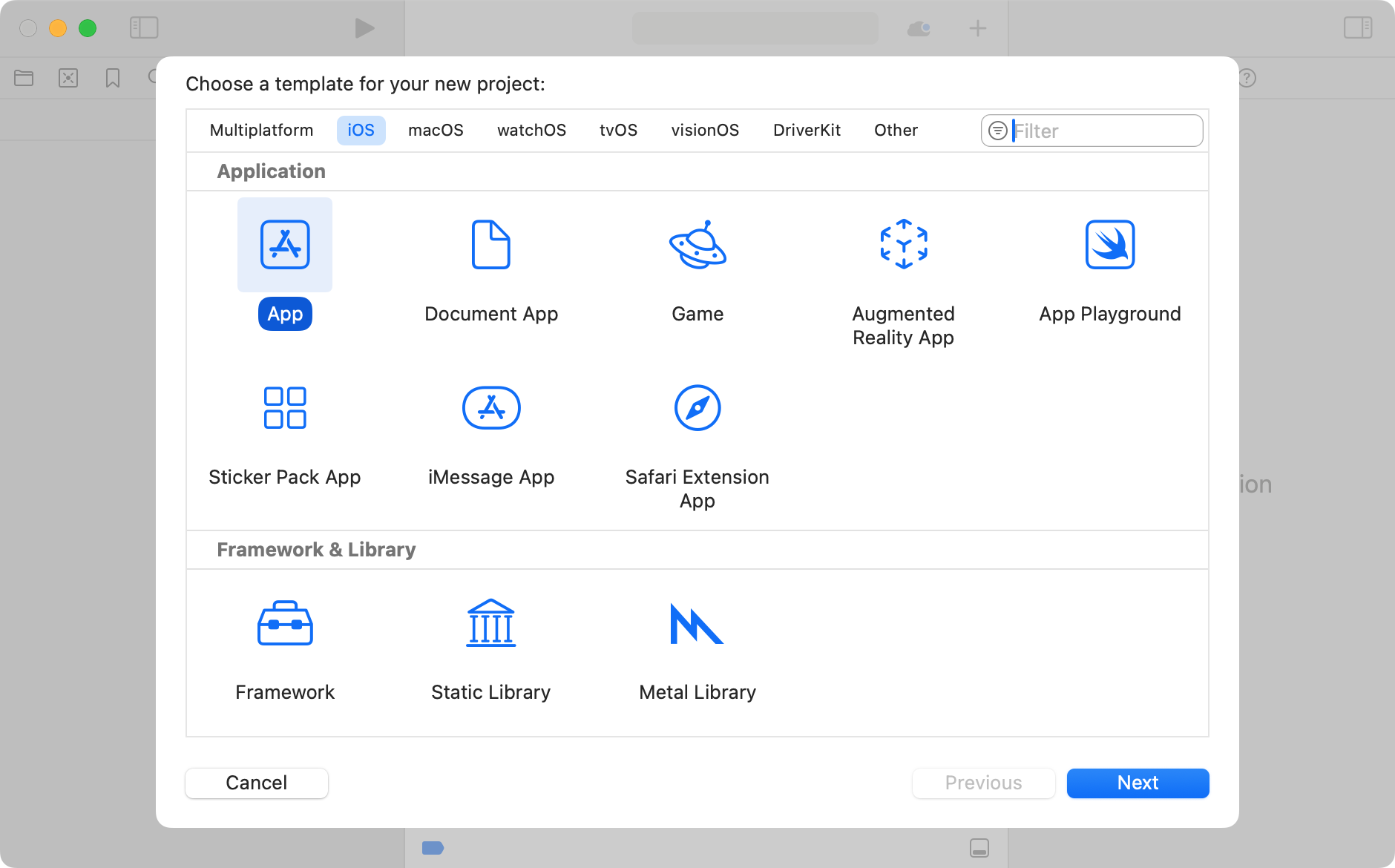
Task: Open the watchOS platform tab
Action: [x=531, y=131]
